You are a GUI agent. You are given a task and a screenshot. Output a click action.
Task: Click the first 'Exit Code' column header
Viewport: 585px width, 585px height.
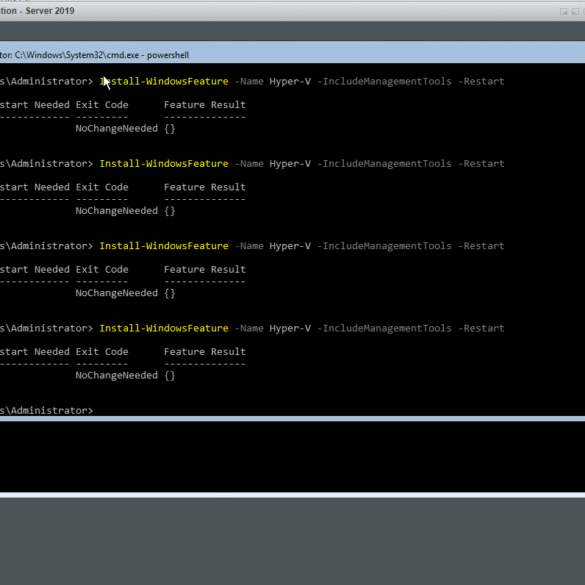pos(102,105)
